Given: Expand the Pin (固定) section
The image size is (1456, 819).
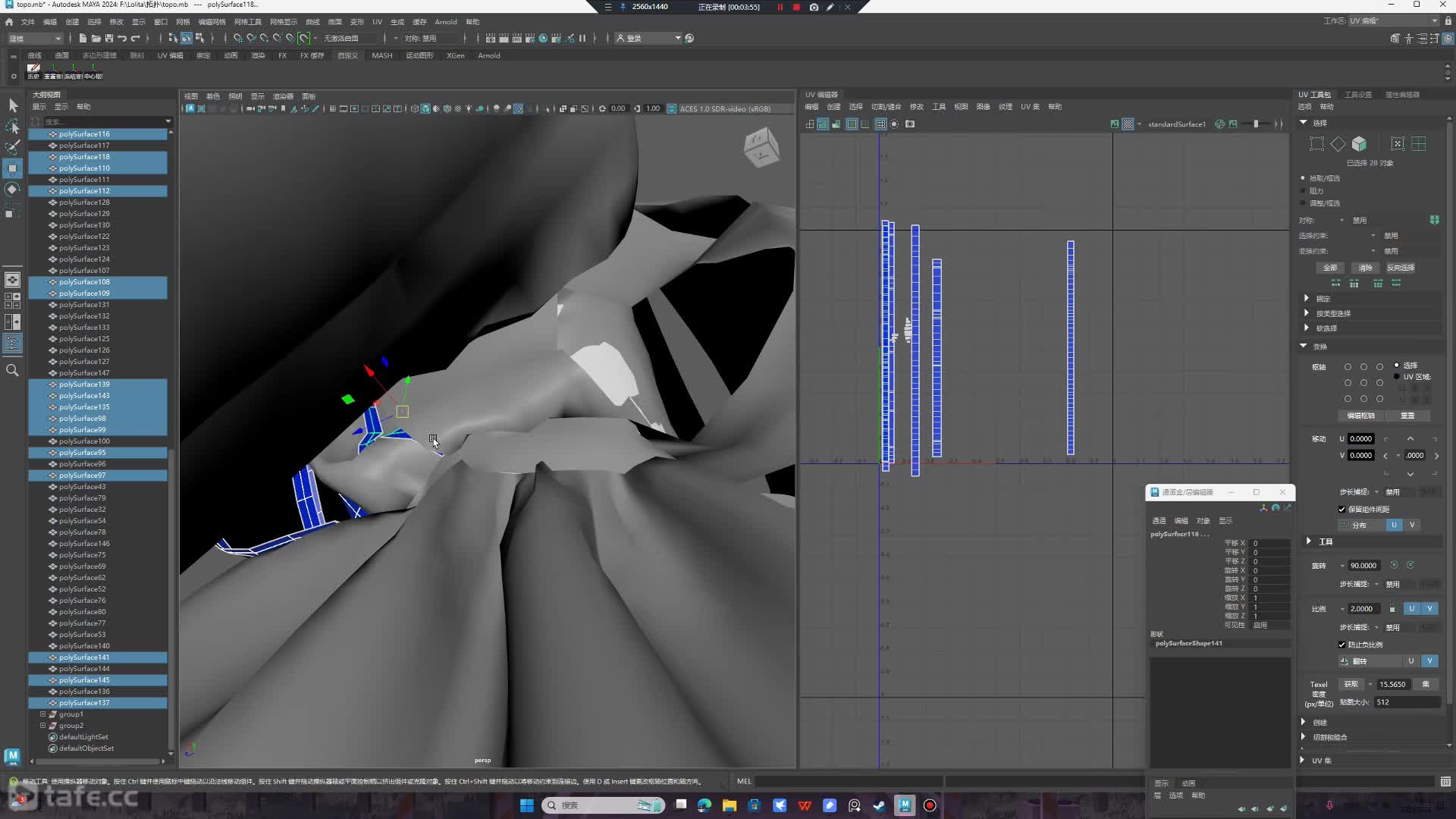Looking at the screenshot, I should tap(1307, 298).
